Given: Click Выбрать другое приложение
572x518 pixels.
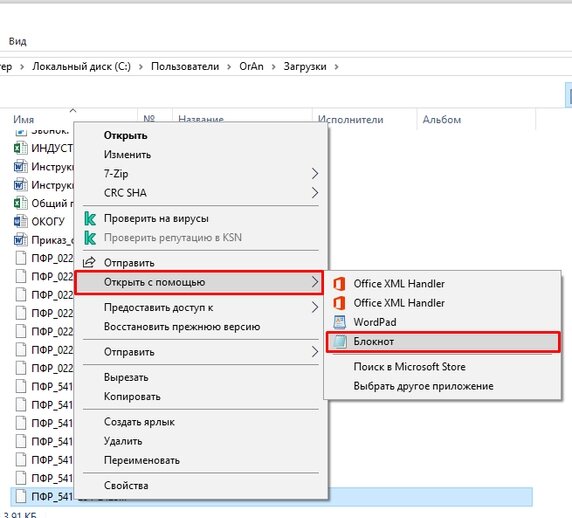Looking at the screenshot, I should [x=423, y=386].
